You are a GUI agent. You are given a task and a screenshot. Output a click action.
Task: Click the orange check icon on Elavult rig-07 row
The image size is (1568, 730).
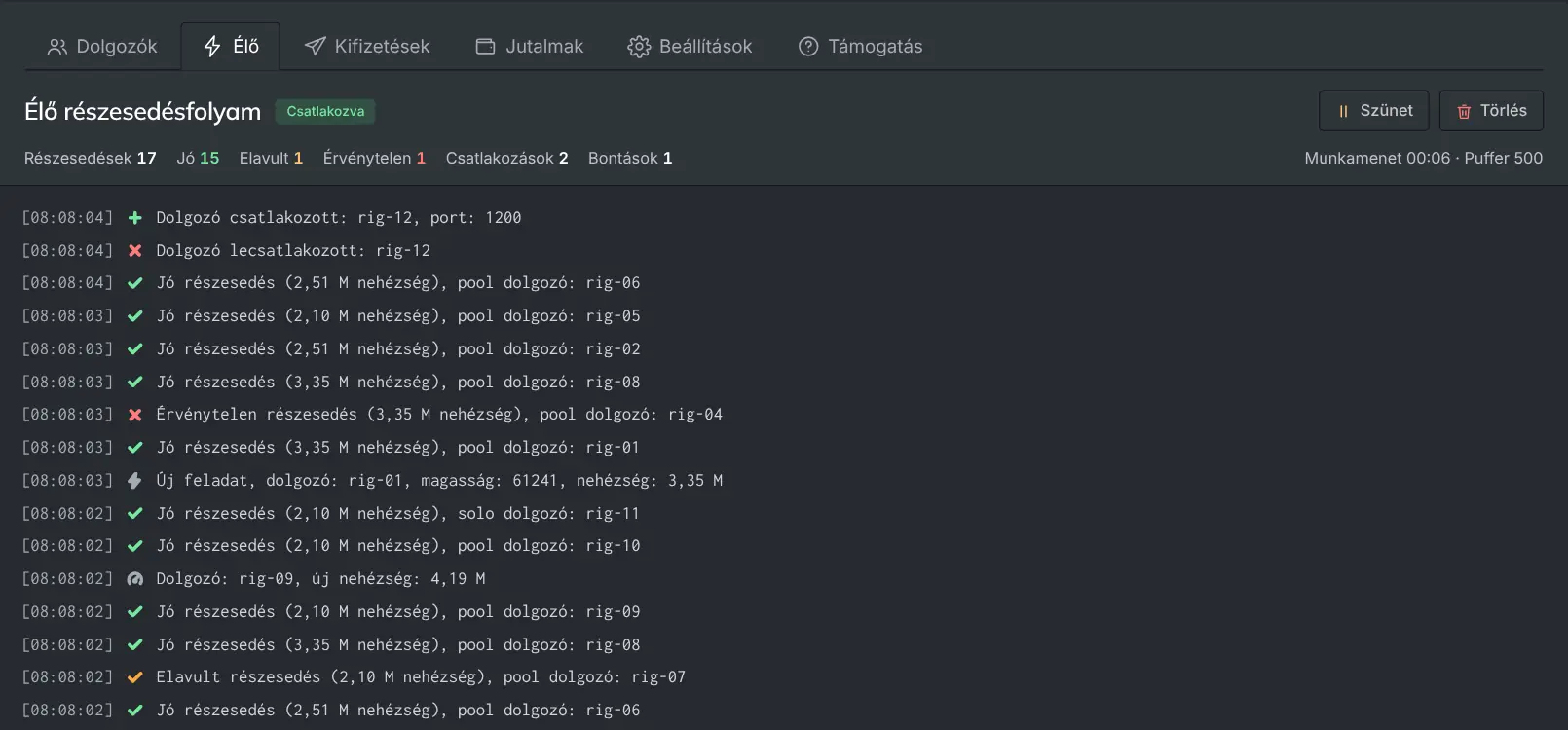tap(135, 677)
